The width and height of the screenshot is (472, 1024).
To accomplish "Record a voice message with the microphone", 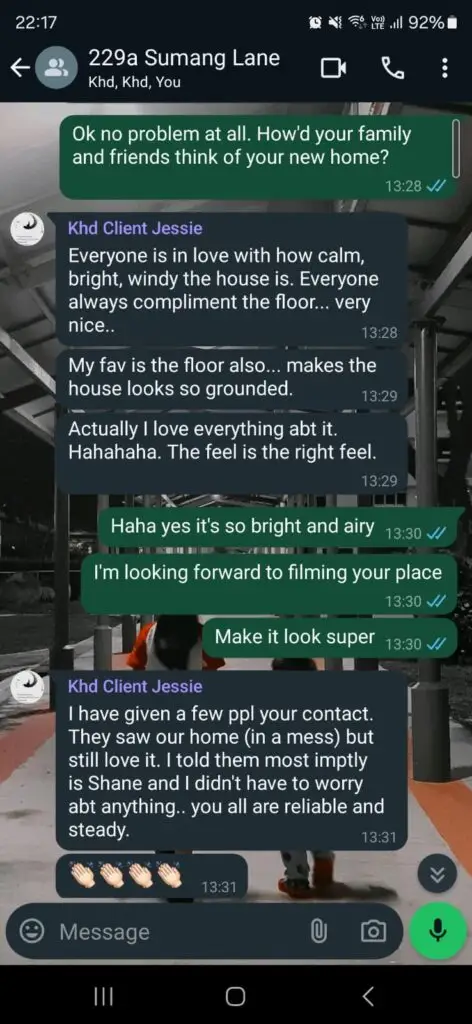I will [x=437, y=931].
